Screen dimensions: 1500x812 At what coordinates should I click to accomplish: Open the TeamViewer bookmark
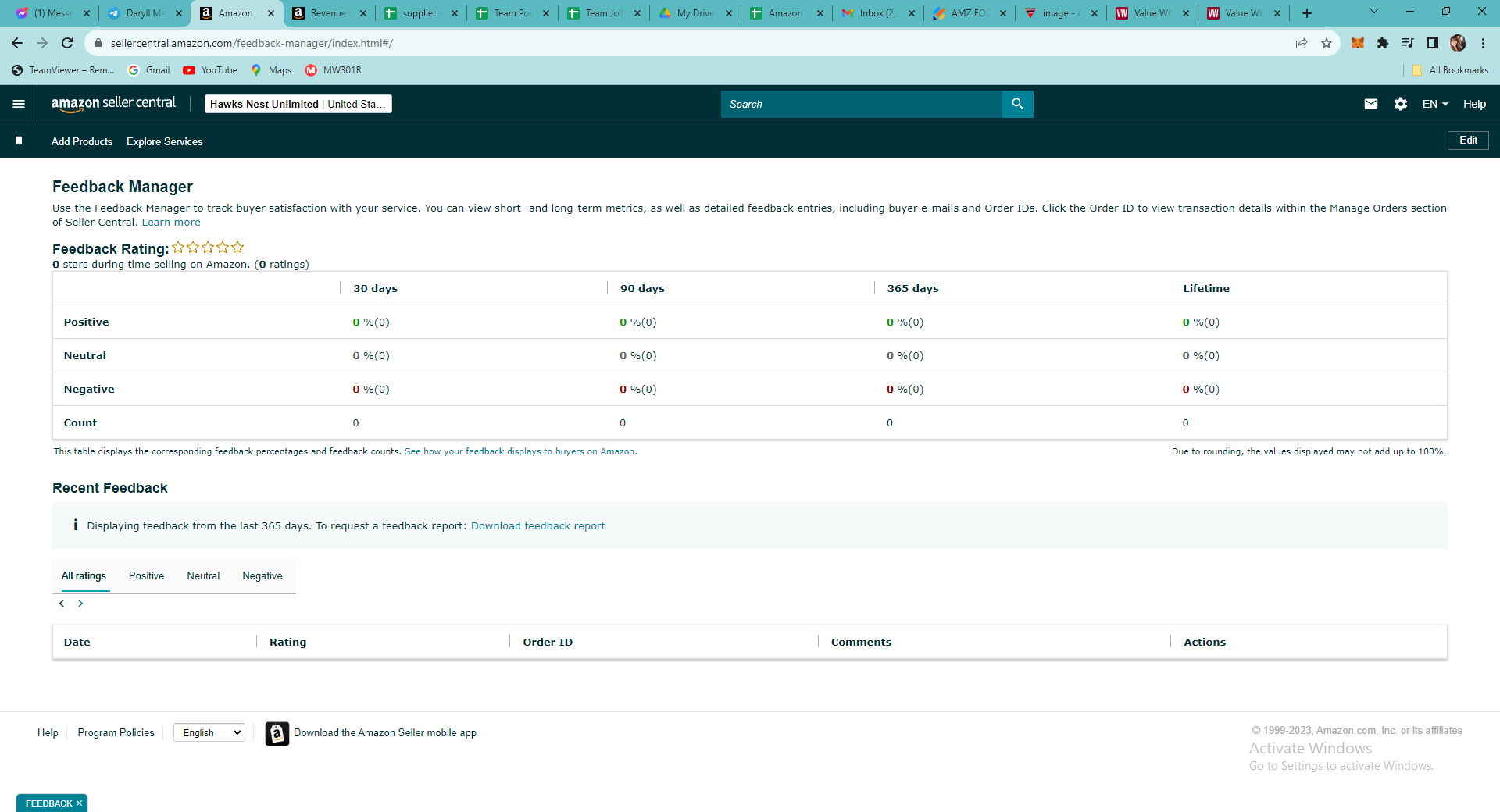point(63,70)
